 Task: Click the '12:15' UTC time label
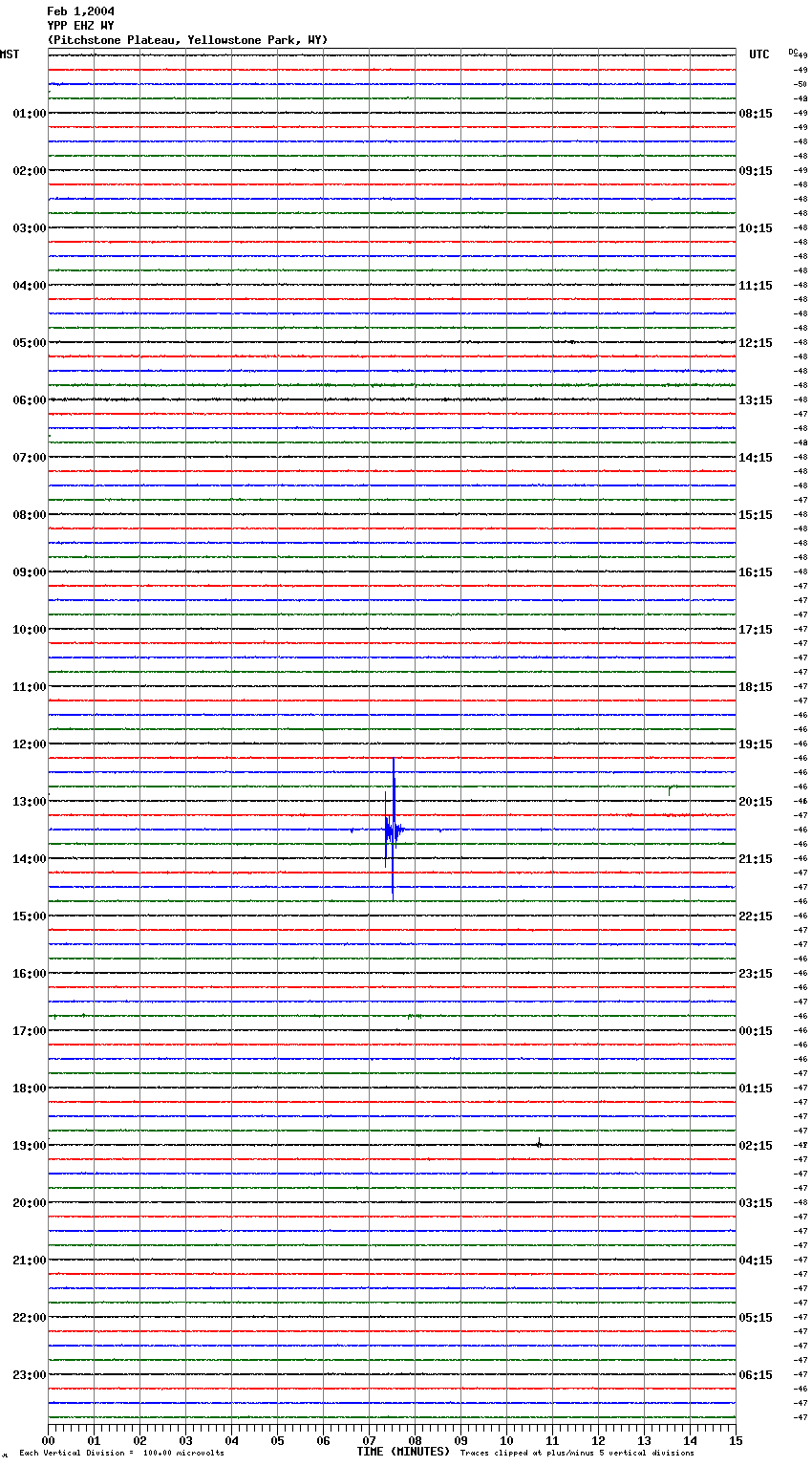tap(756, 343)
